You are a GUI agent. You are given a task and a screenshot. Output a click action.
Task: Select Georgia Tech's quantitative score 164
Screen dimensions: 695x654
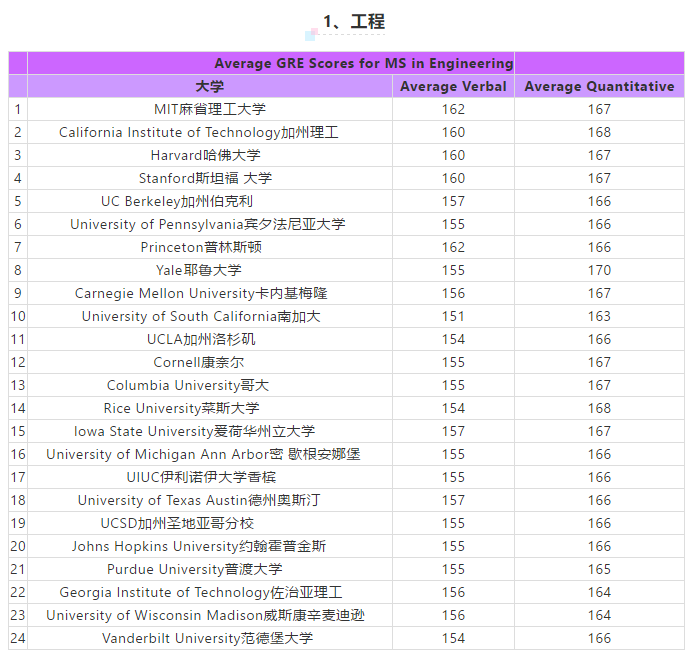599,592
